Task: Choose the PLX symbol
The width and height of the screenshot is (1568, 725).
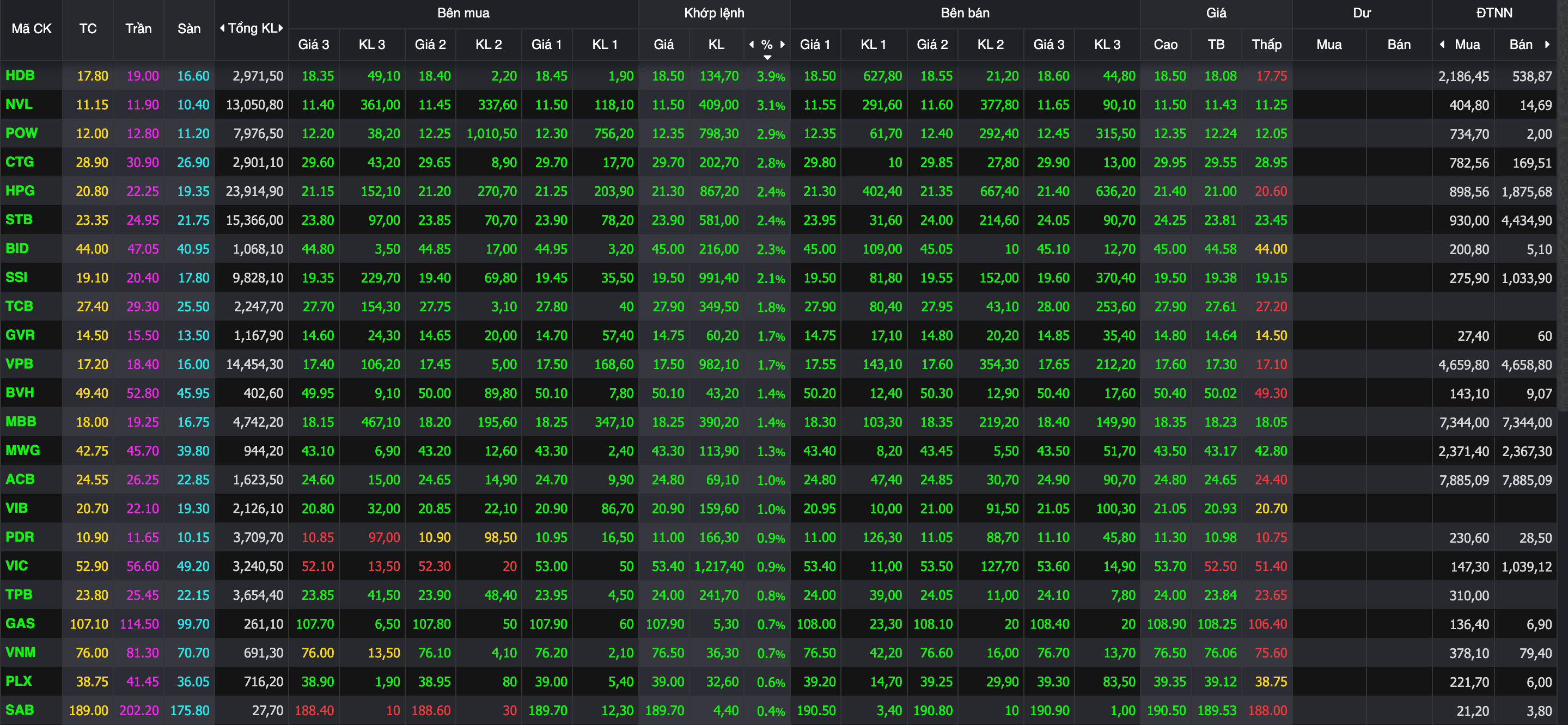Action: [19, 681]
